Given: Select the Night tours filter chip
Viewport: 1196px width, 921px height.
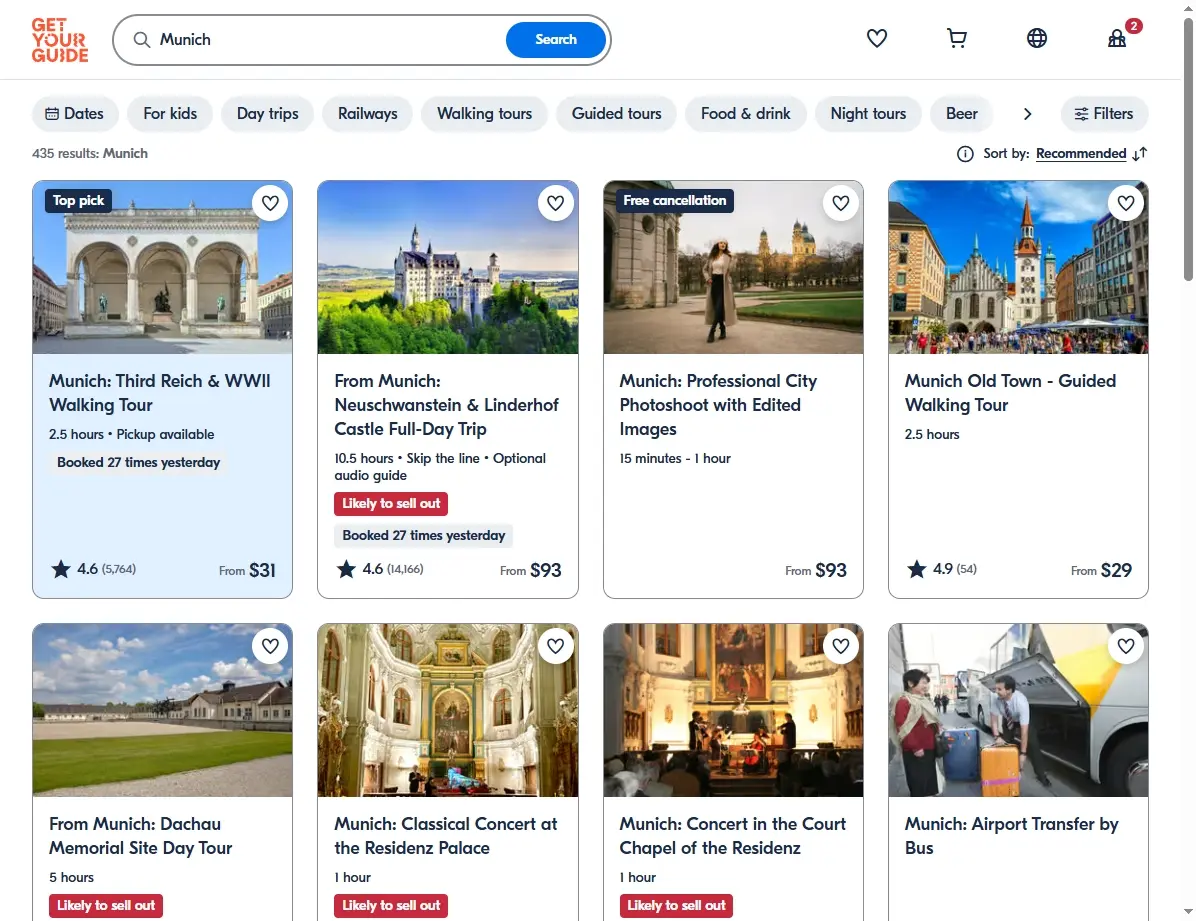Looking at the screenshot, I should tap(868, 114).
